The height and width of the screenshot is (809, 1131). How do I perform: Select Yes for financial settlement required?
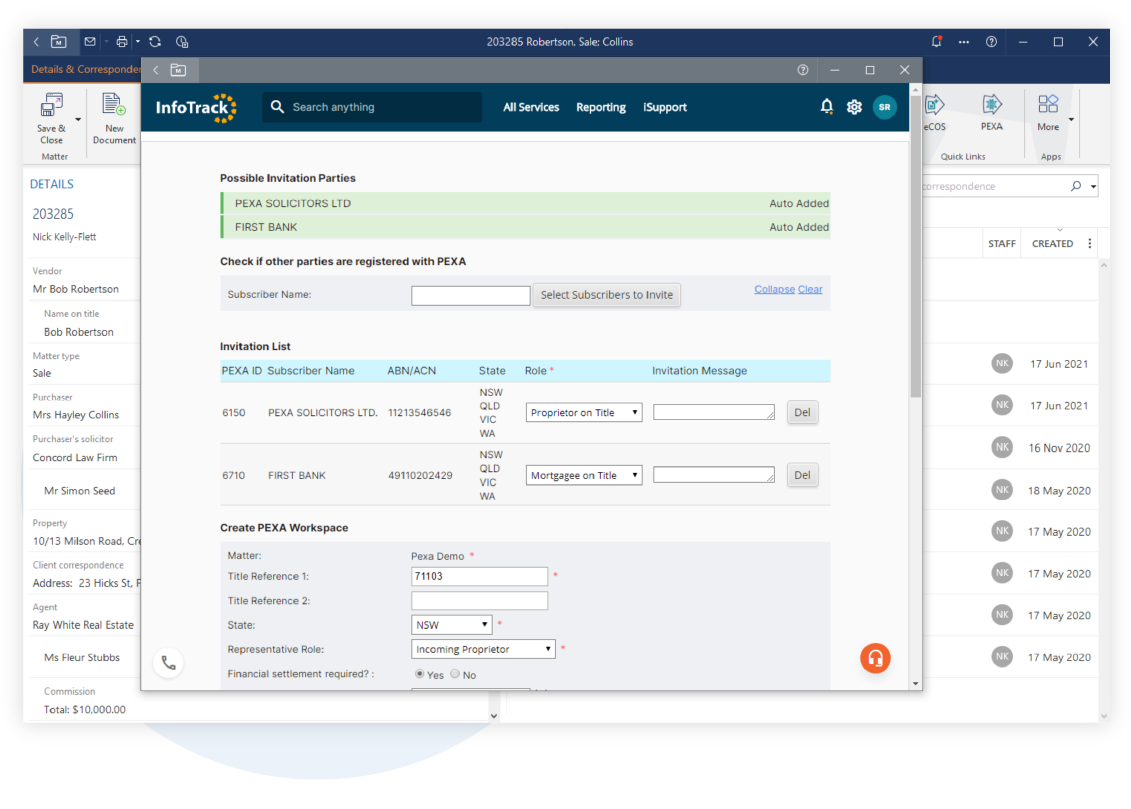click(419, 673)
